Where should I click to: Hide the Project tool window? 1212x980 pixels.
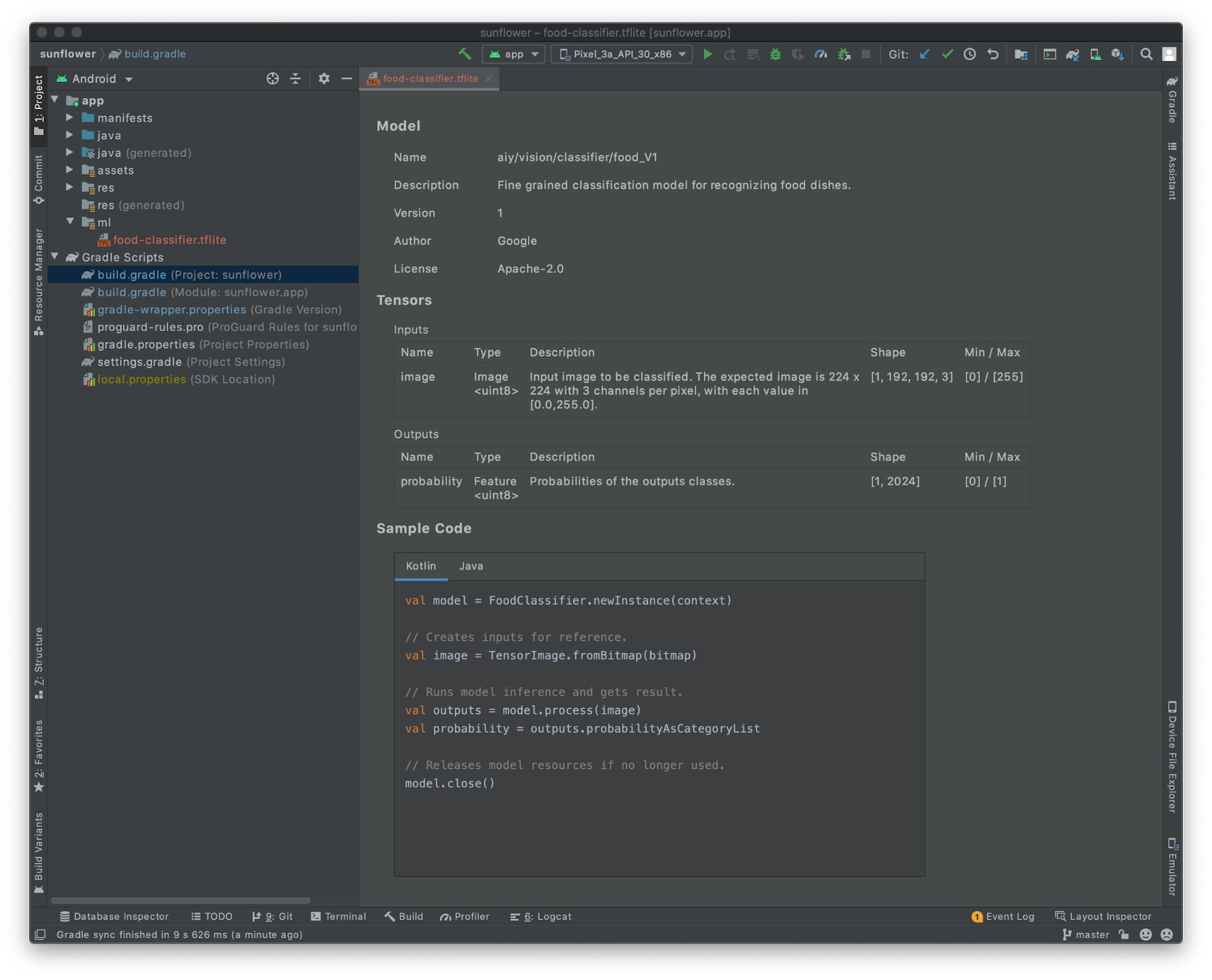point(346,78)
